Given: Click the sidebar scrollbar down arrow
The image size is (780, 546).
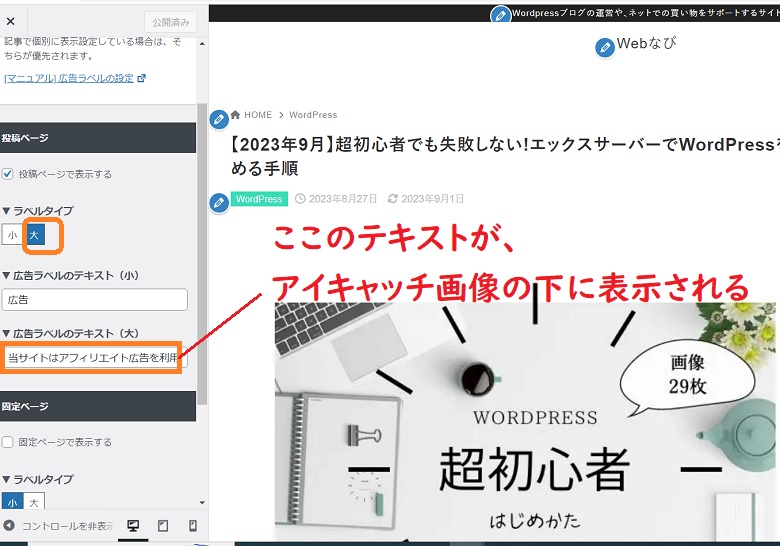Looking at the screenshot, I should pos(202,502).
